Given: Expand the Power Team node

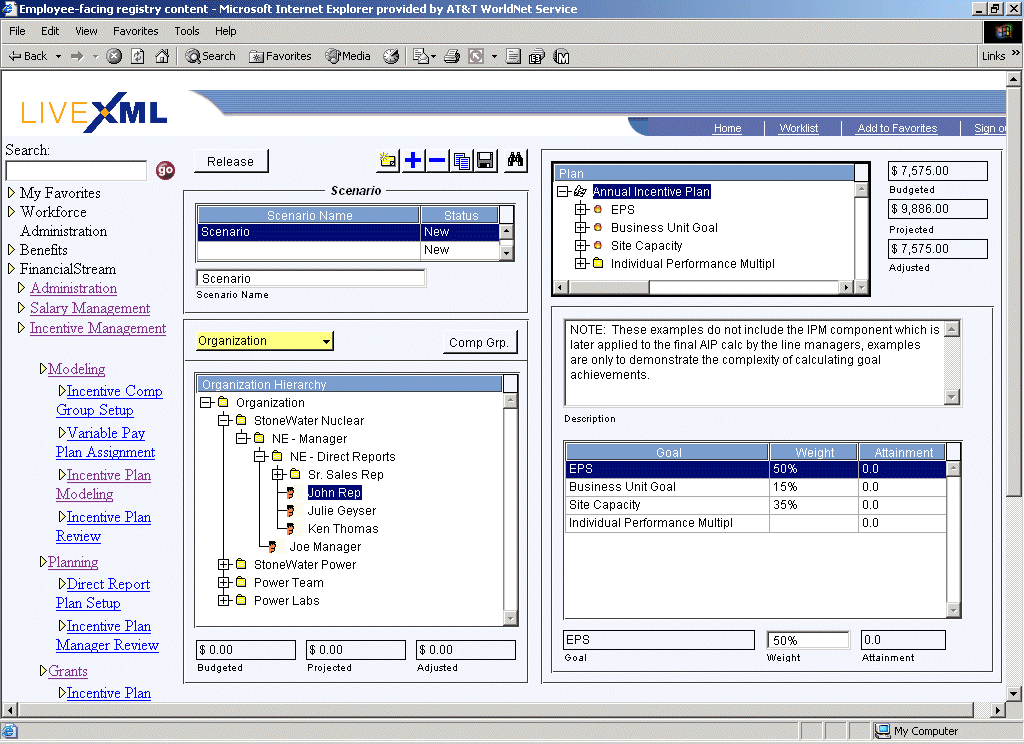Looking at the screenshot, I should pos(224,582).
